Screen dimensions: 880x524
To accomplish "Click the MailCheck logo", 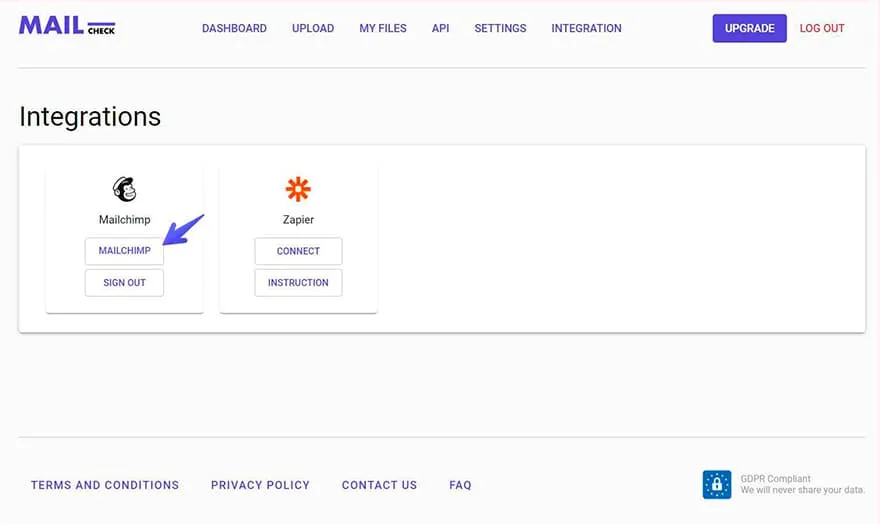I will [67, 26].
